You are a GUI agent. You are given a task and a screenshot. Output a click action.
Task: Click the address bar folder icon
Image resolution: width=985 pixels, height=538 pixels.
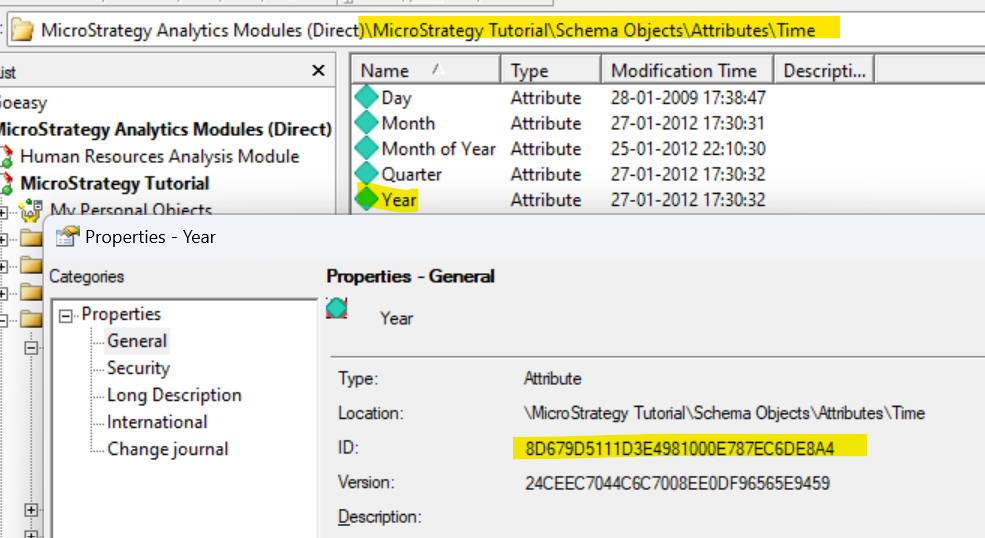(x=21, y=30)
